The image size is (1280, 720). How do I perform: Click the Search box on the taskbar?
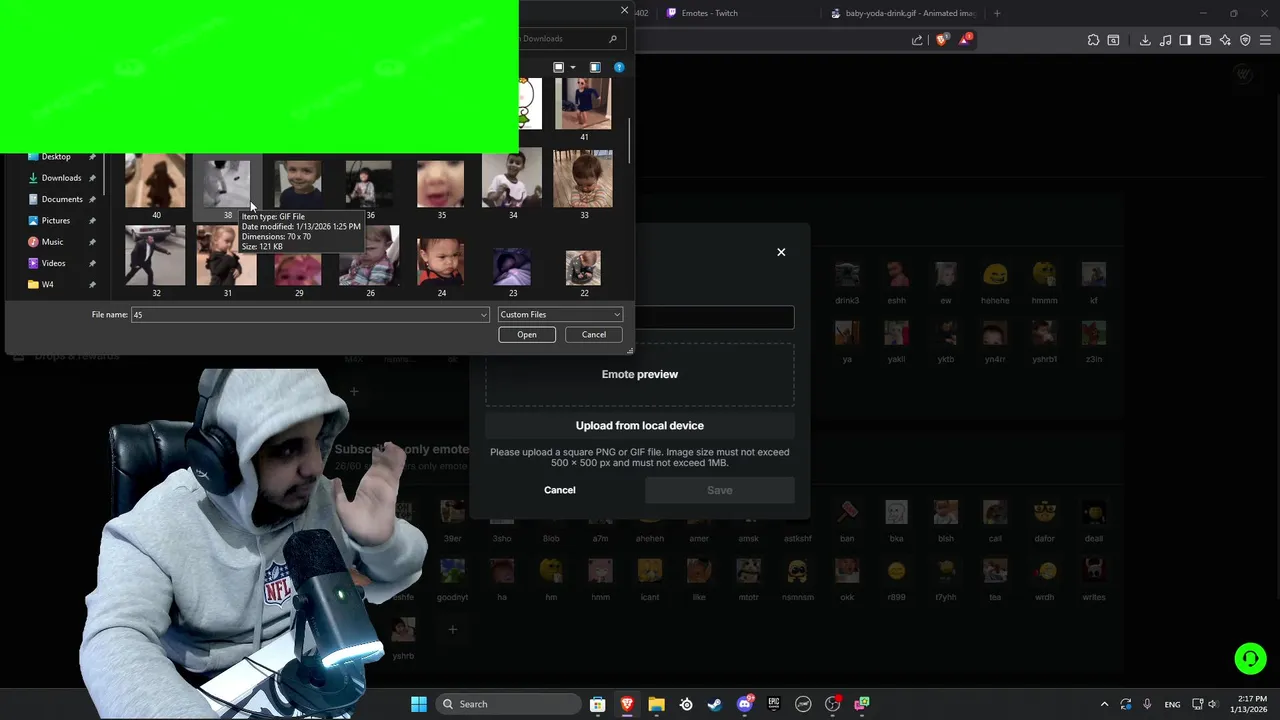[x=510, y=704]
